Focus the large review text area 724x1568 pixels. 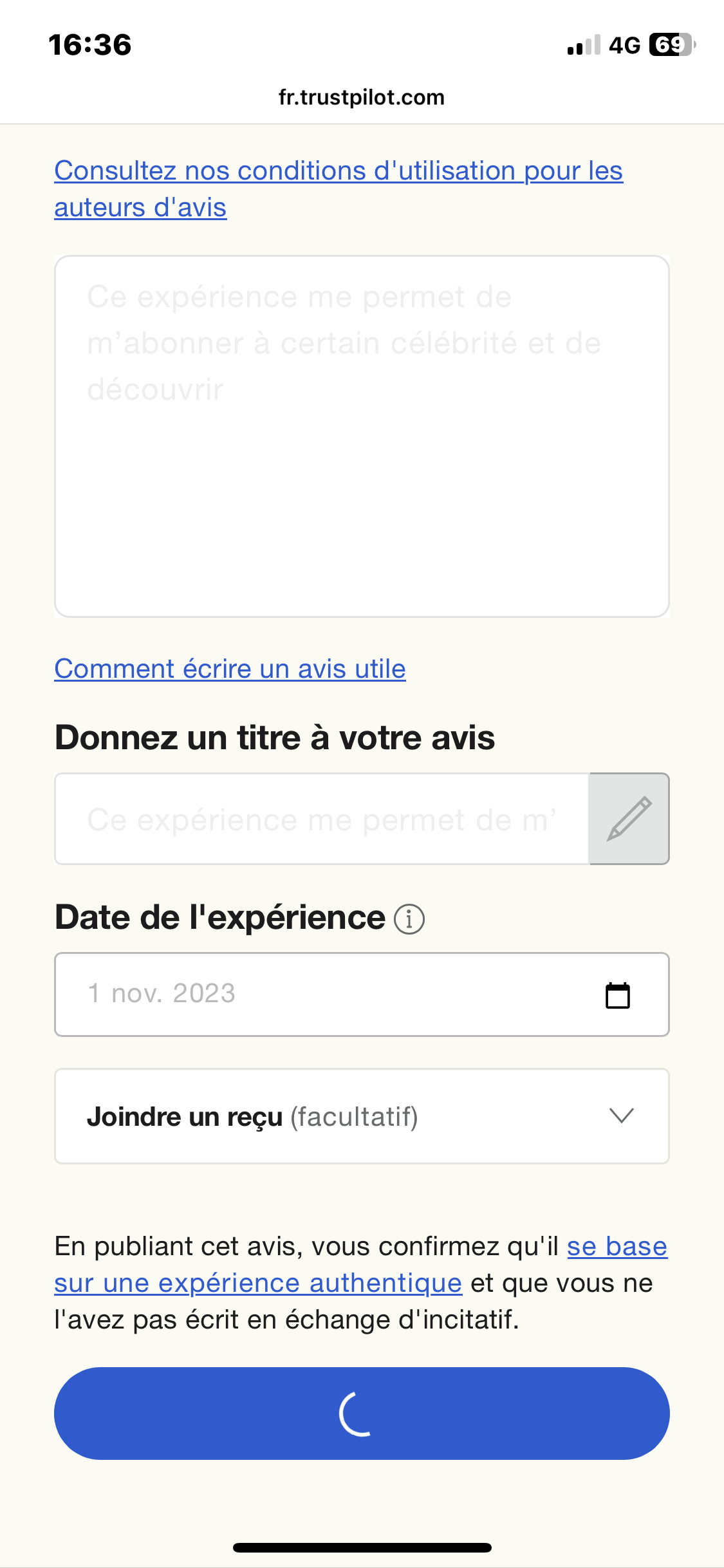click(362, 436)
